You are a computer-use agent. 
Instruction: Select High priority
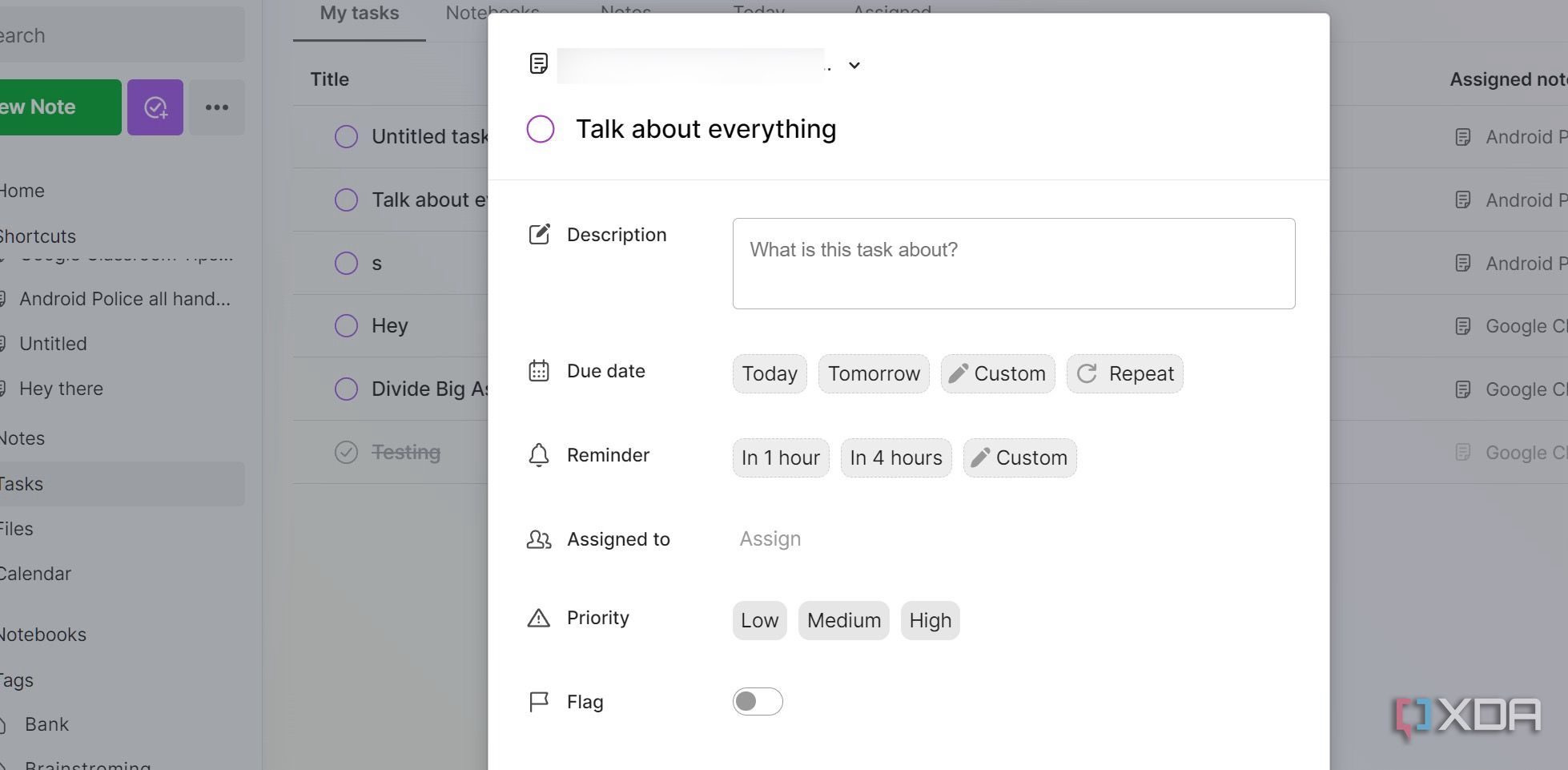(x=931, y=620)
